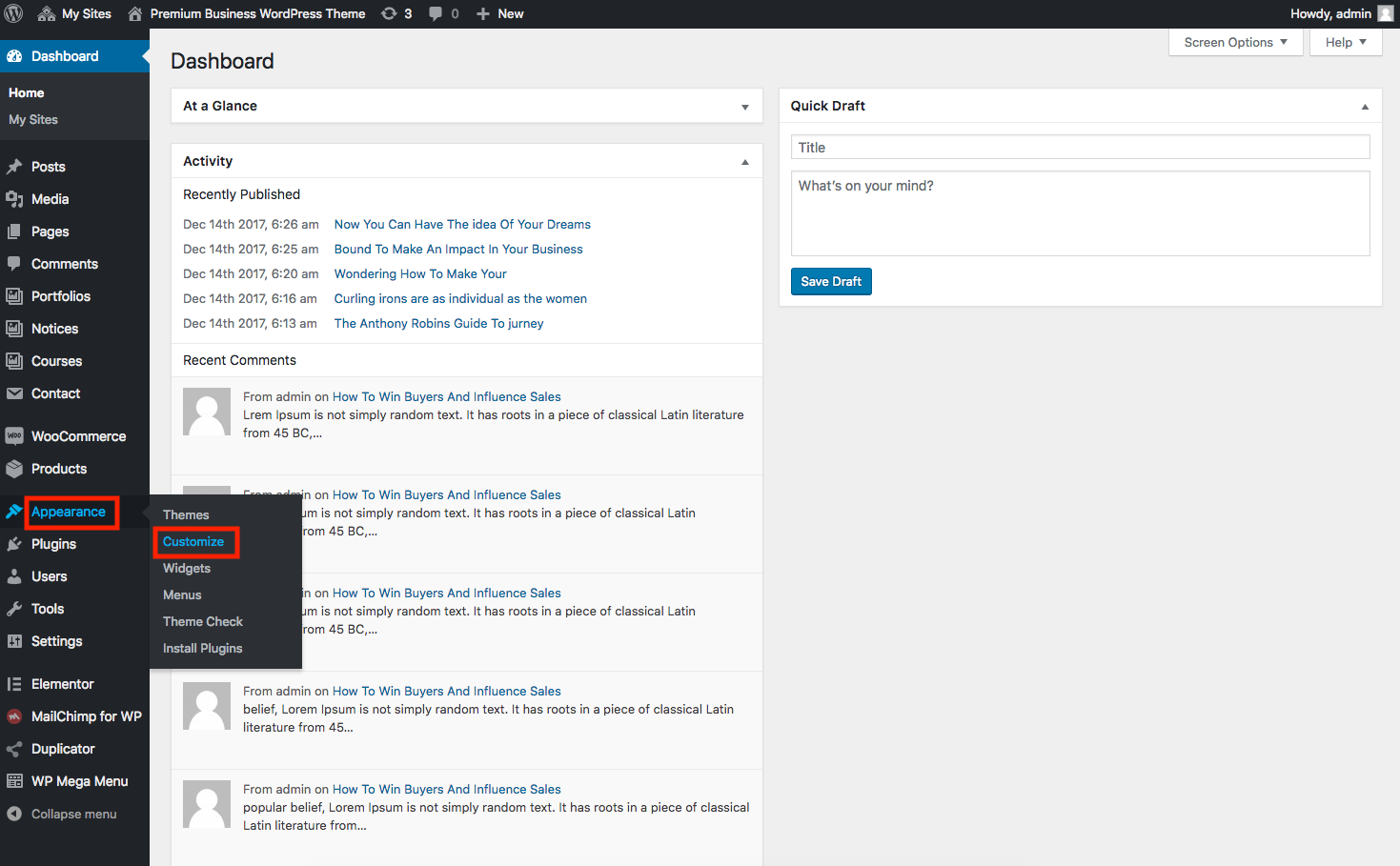Collapse the Activity panel
Viewport: 1400px width, 866px height.
click(745, 162)
